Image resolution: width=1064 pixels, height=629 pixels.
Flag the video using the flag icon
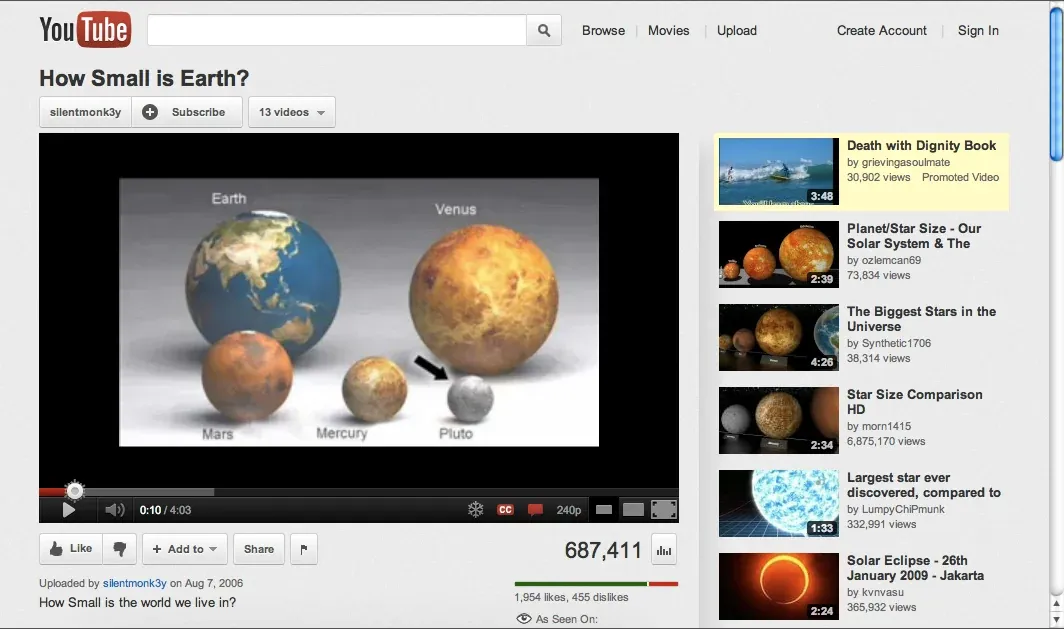pyautogui.click(x=303, y=549)
